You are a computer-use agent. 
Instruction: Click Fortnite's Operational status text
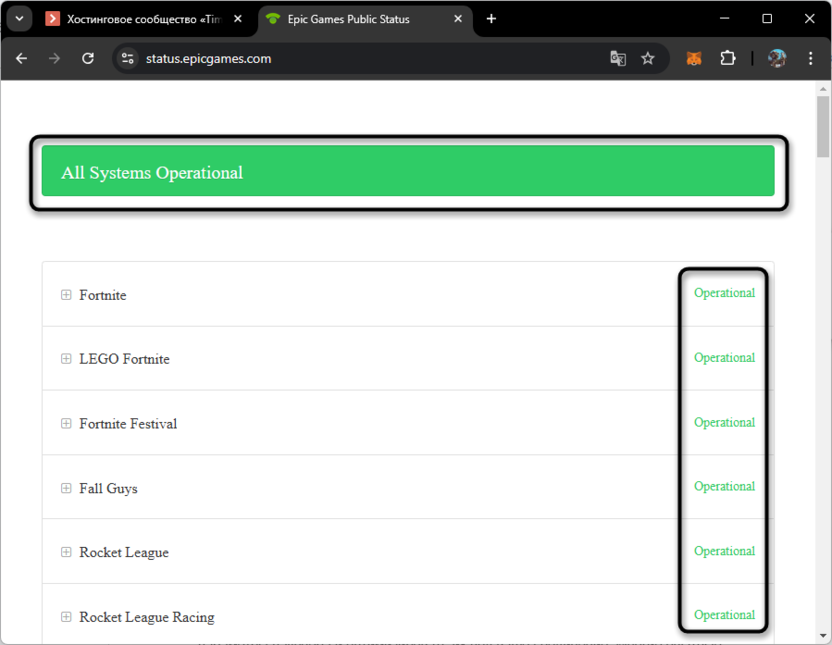pos(724,293)
